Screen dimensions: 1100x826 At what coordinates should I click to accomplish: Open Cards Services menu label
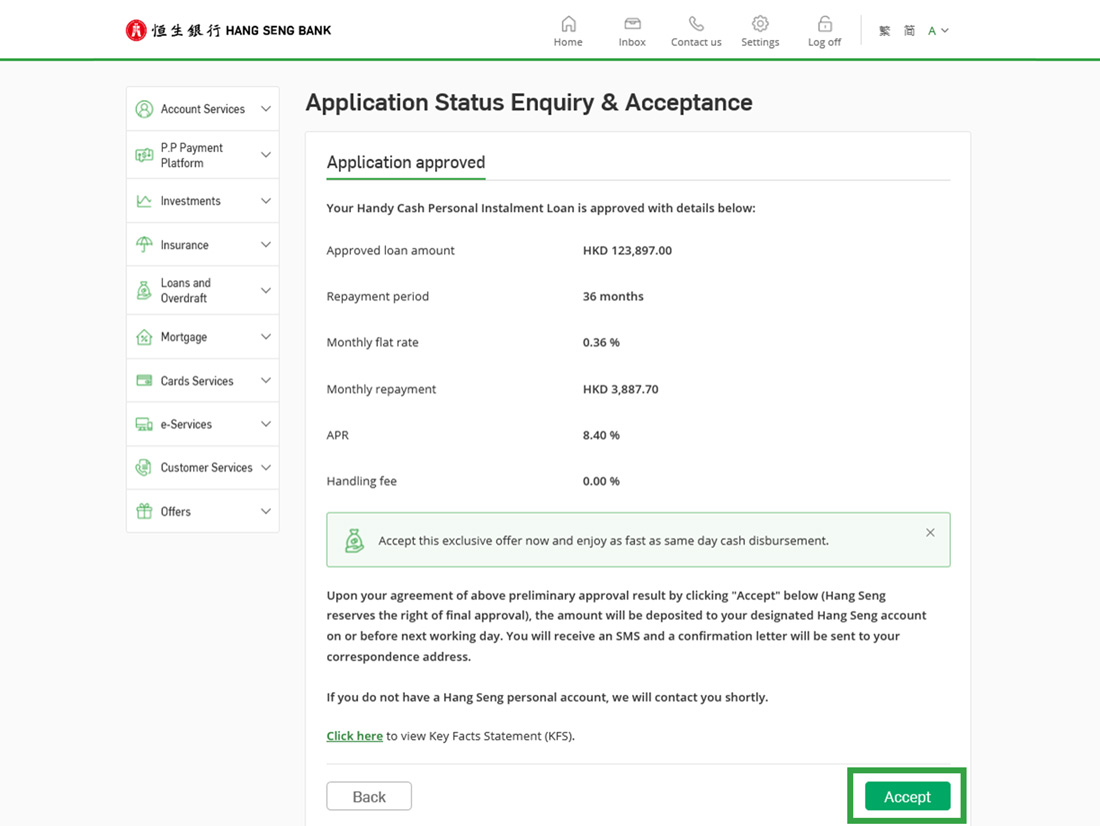click(x=196, y=380)
